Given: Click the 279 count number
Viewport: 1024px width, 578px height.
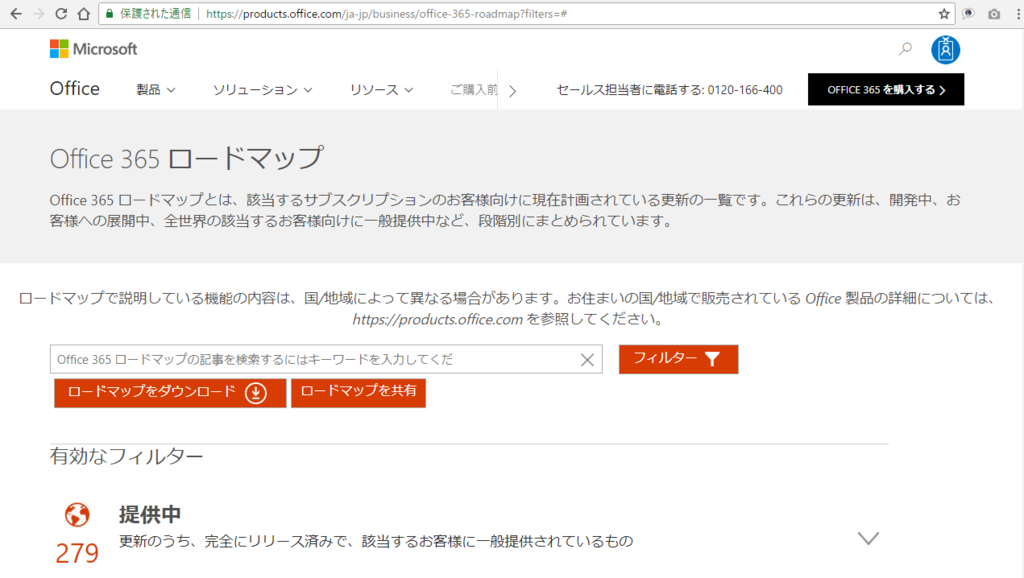Looking at the screenshot, I should [77, 553].
